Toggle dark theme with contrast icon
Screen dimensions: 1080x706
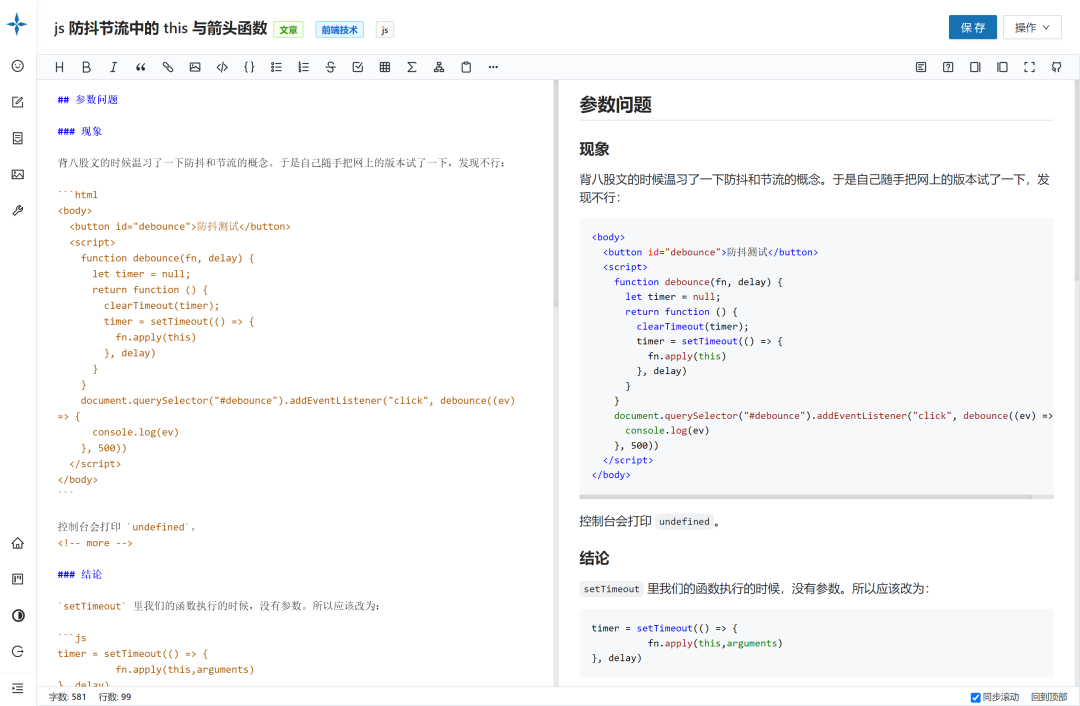[18, 616]
